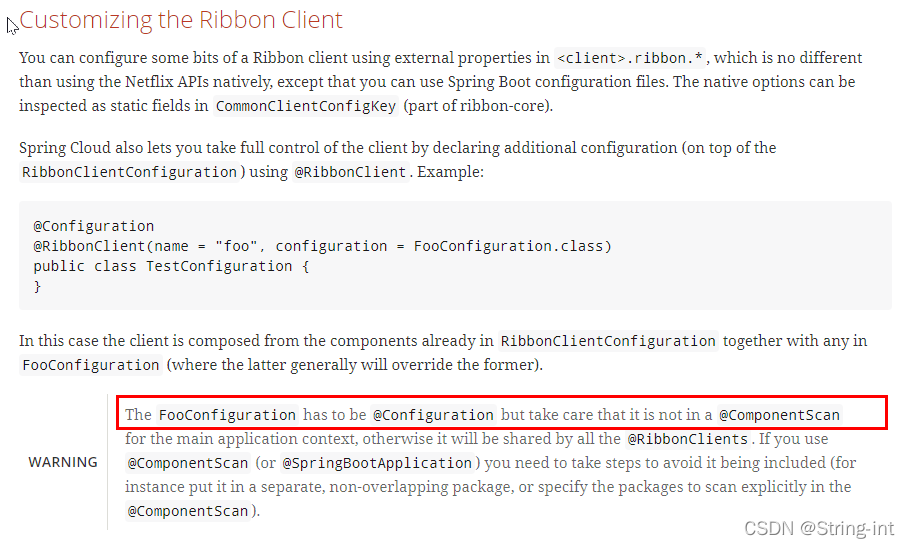
Task: Click the @RibbonClients inline code
Action: click(687, 439)
